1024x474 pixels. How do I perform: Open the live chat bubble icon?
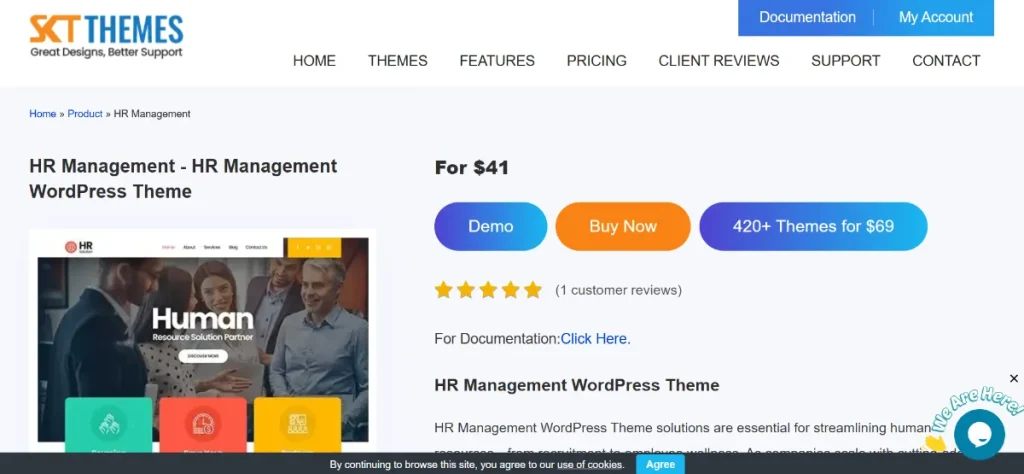click(978, 435)
